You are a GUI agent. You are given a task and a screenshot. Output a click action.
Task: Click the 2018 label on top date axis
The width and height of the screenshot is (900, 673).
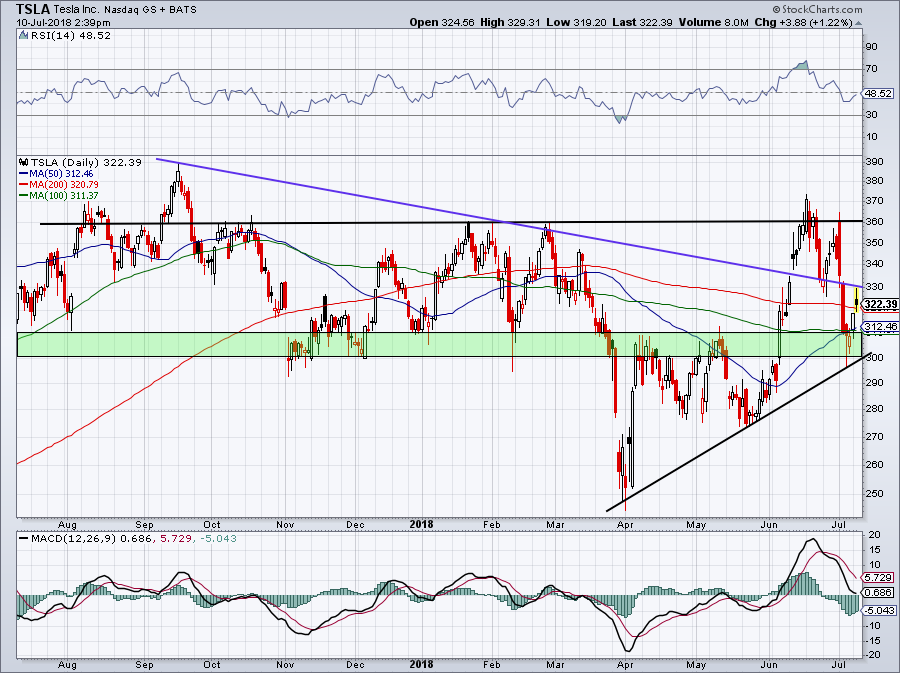(421, 524)
